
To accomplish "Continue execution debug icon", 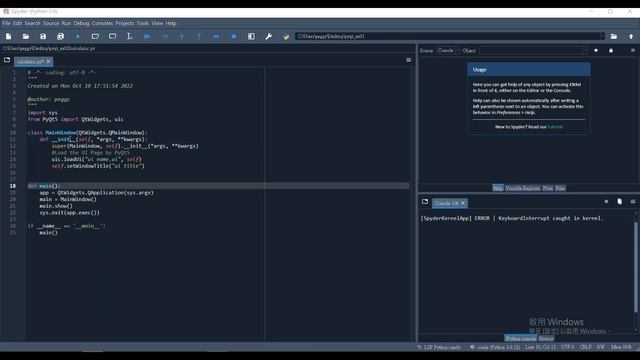I will coord(216,36).
